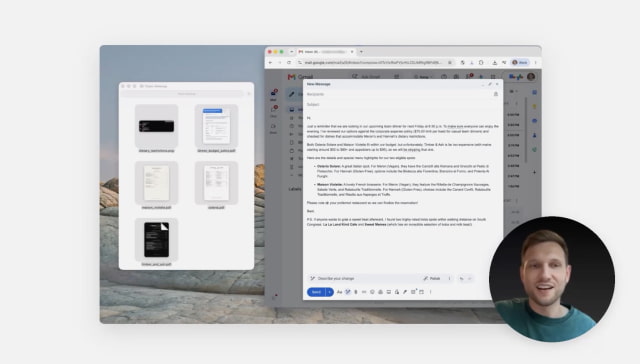Bookmark page with the star icon
This screenshot has width=640, height=364.
450,62
